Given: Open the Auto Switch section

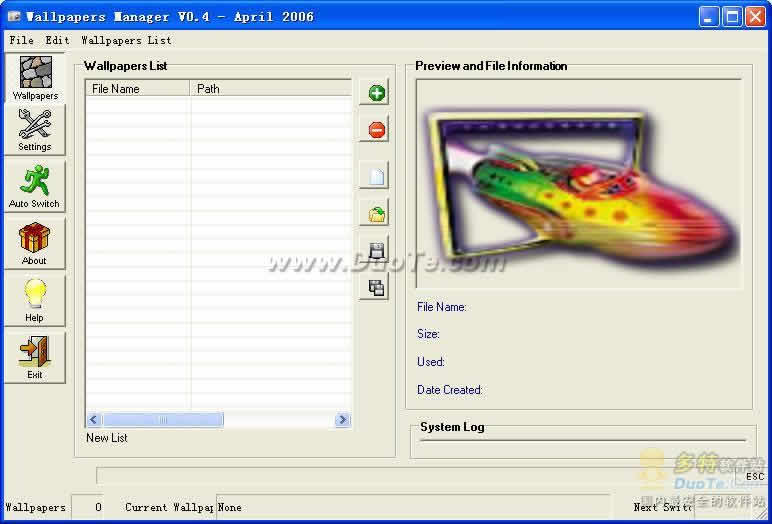Looking at the screenshot, I should coord(35,187).
